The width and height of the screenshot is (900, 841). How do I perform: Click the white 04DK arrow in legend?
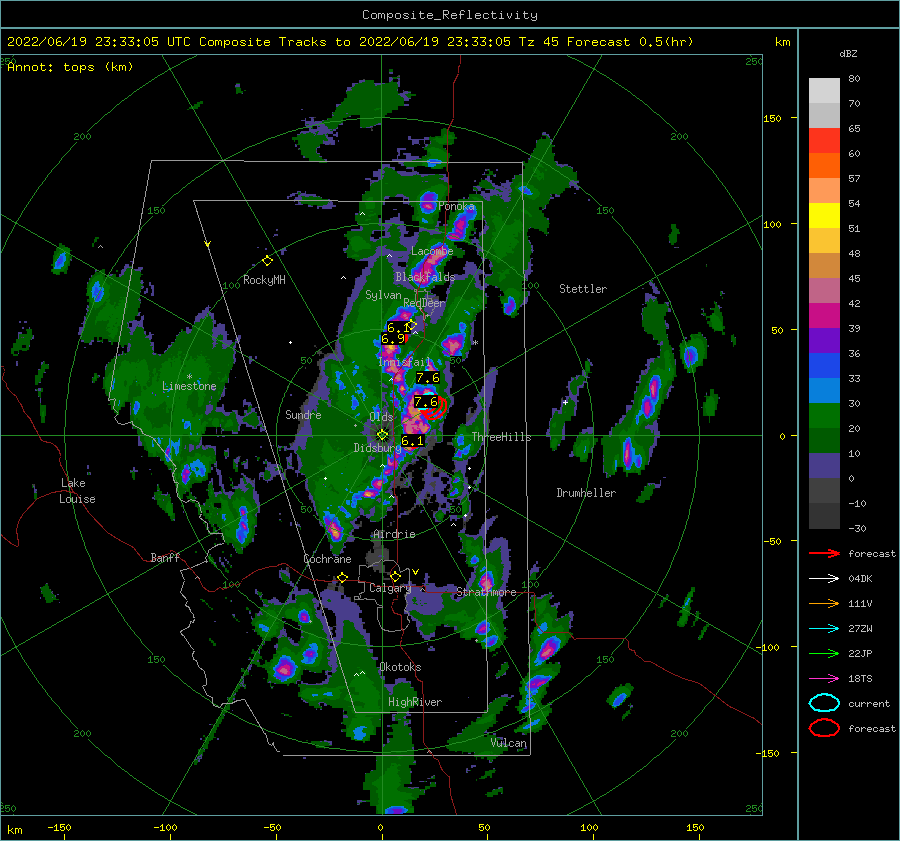[x=824, y=578]
